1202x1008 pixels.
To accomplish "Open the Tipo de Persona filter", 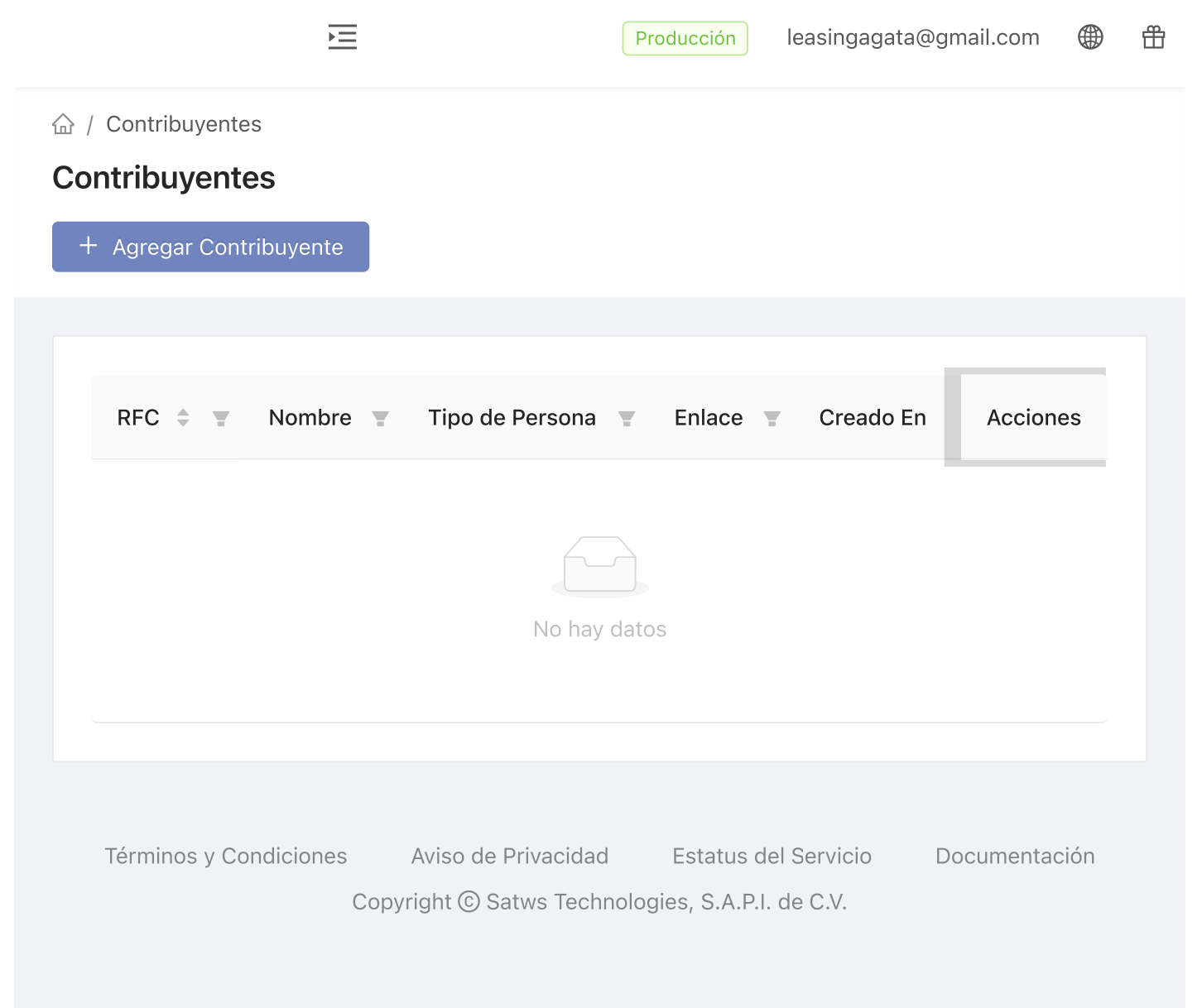I will click(627, 419).
